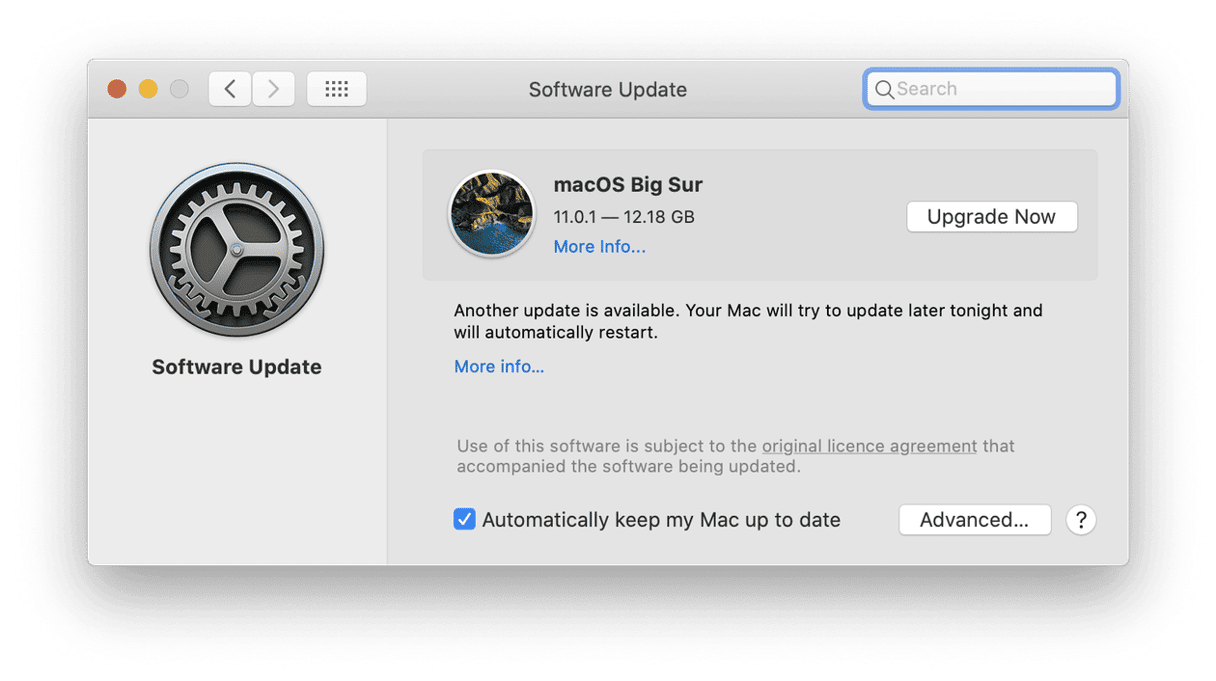Click the macOS Big Sur update icon
Viewport: 1216px width, 681px height.
click(492, 213)
